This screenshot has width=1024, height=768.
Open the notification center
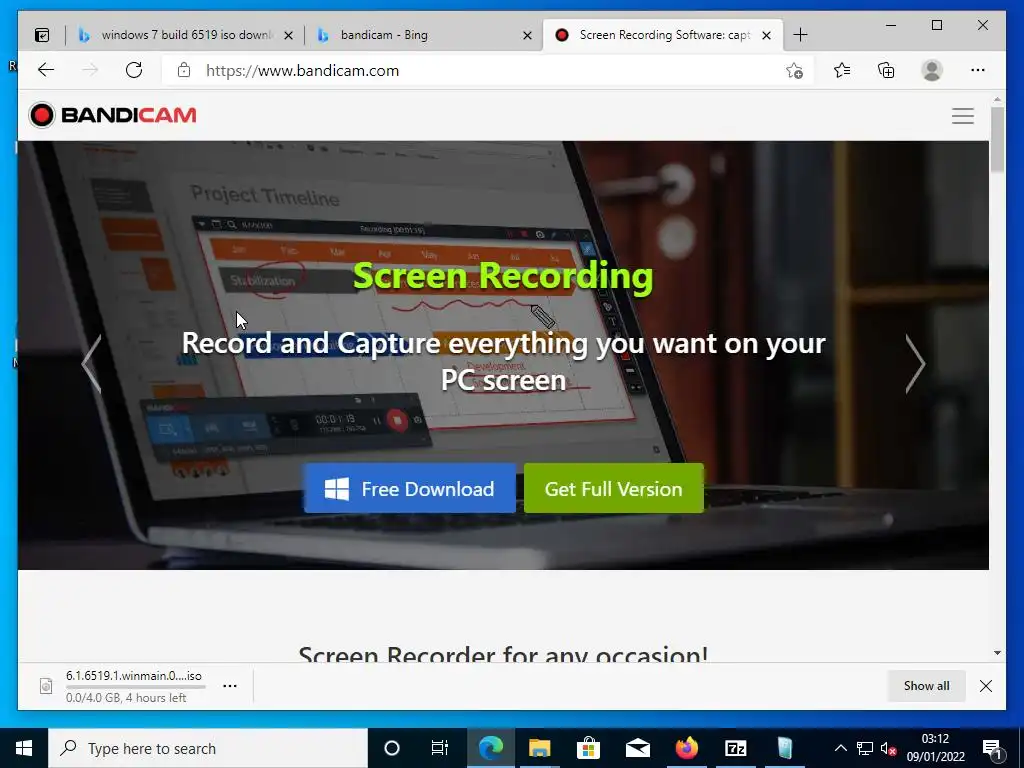(x=992, y=748)
